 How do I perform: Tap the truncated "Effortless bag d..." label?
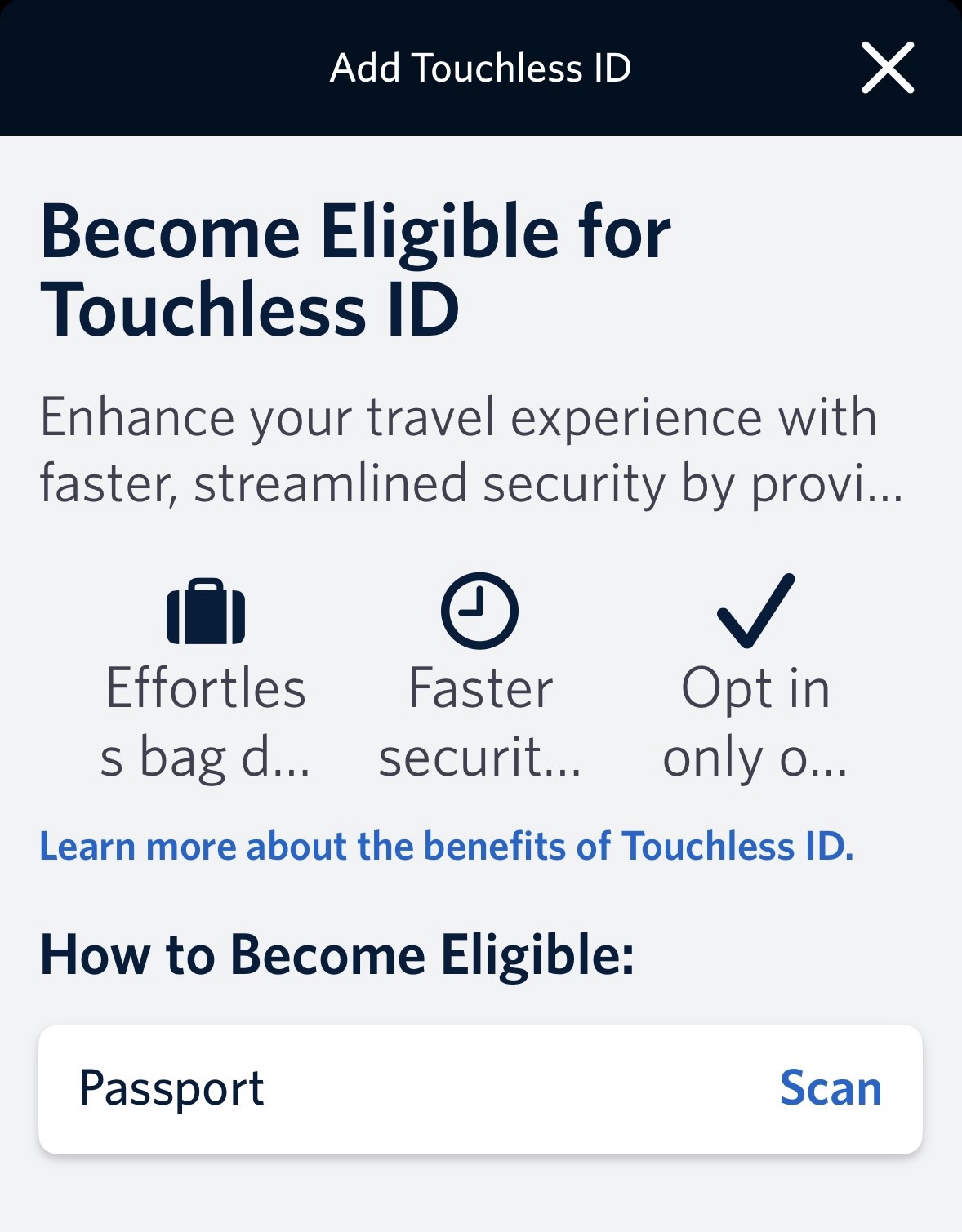point(206,723)
